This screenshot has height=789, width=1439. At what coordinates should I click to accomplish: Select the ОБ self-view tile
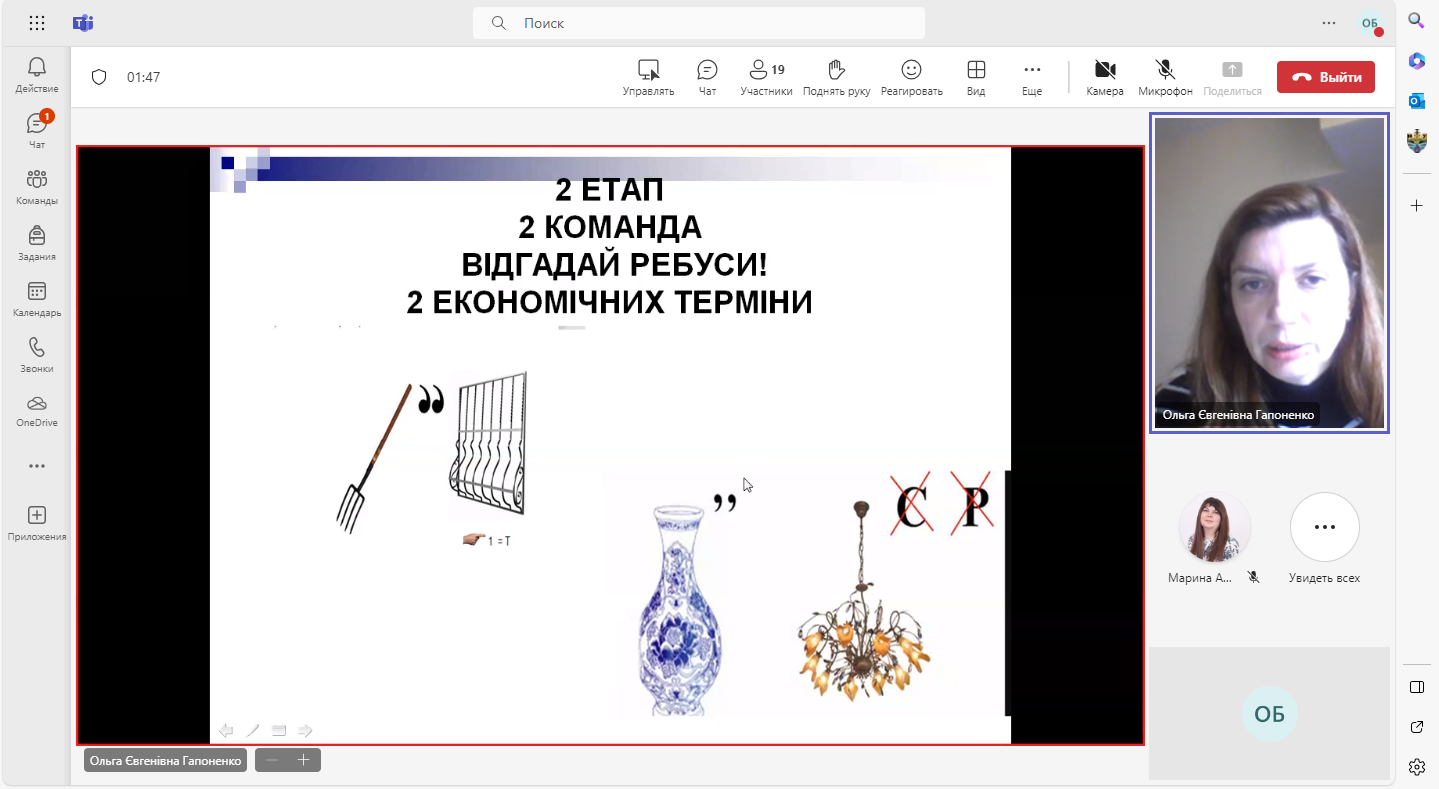pos(1269,713)
